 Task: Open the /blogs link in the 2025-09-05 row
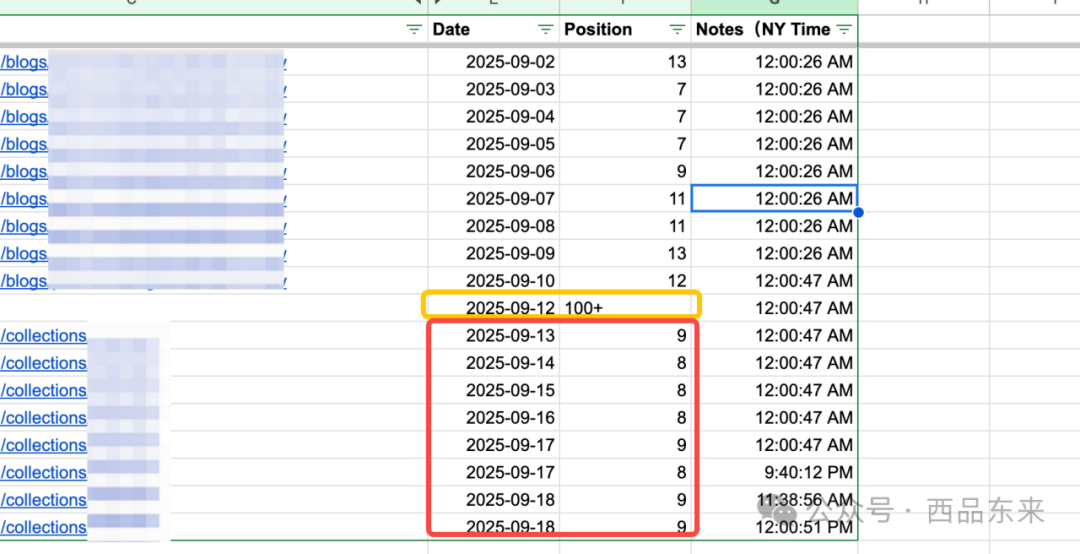click(x=24, y=144)
